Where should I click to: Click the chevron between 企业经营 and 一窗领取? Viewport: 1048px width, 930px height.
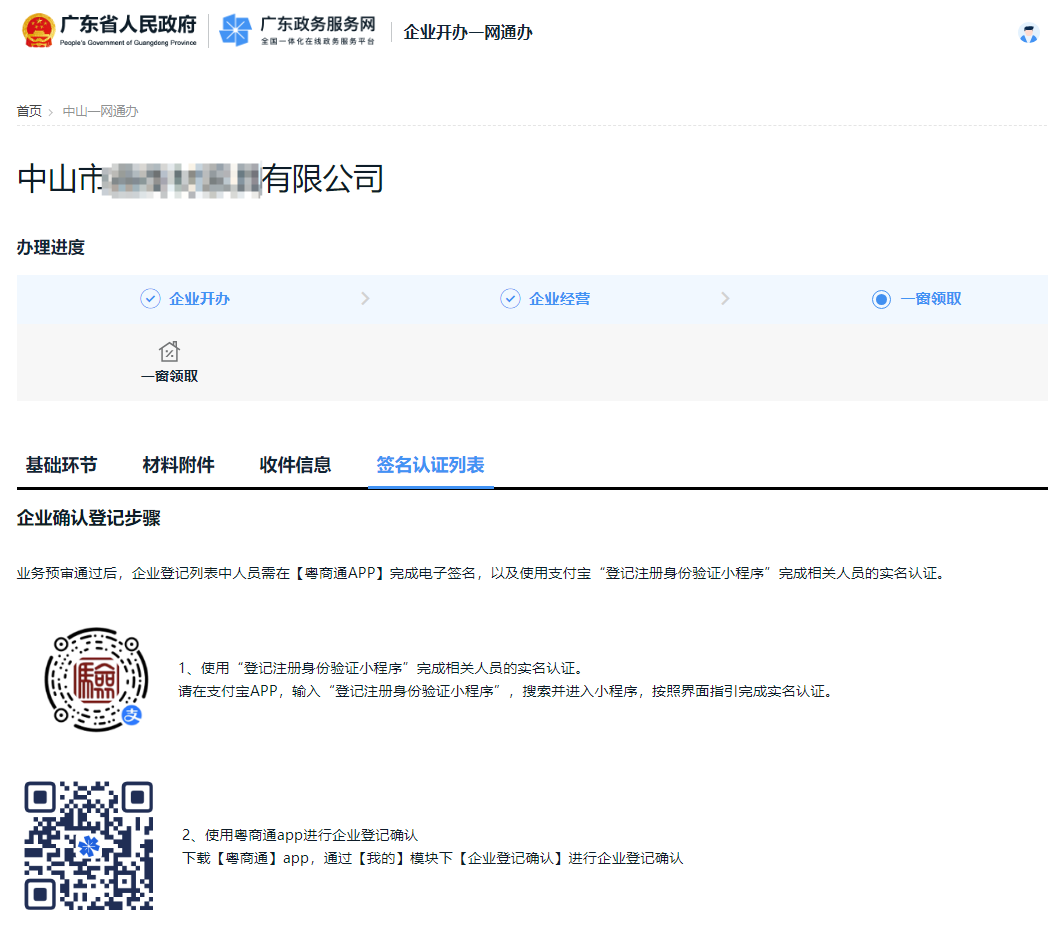tap(725, 298)
